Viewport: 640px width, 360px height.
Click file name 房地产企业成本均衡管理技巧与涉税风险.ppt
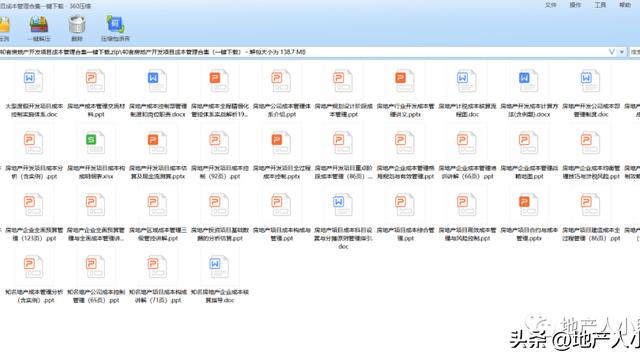click(591, 172)
